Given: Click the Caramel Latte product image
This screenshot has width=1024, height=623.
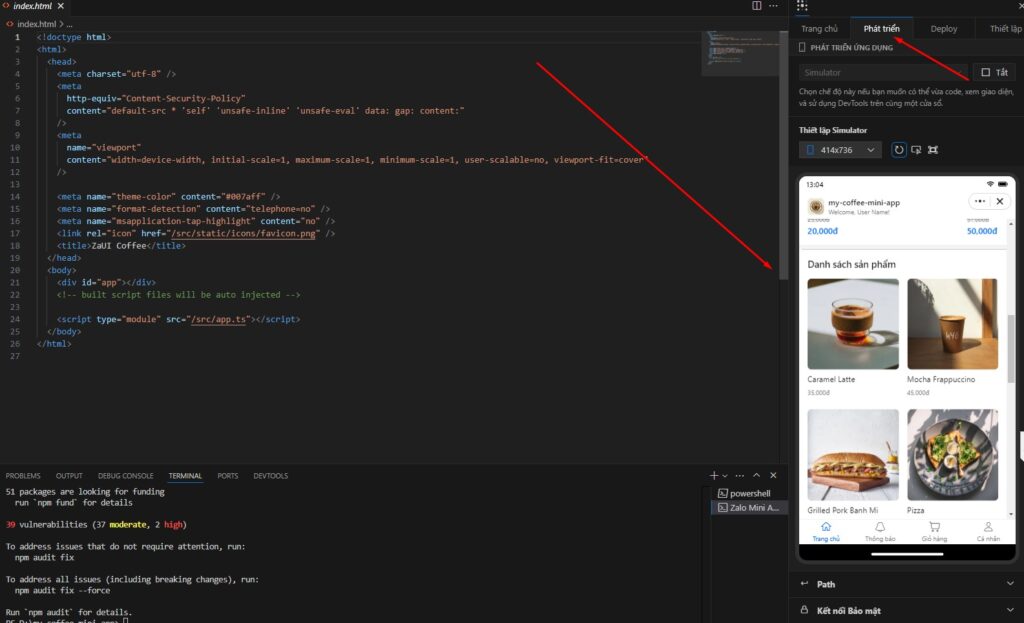Looking at the screenshot, I should click(852, 324).
